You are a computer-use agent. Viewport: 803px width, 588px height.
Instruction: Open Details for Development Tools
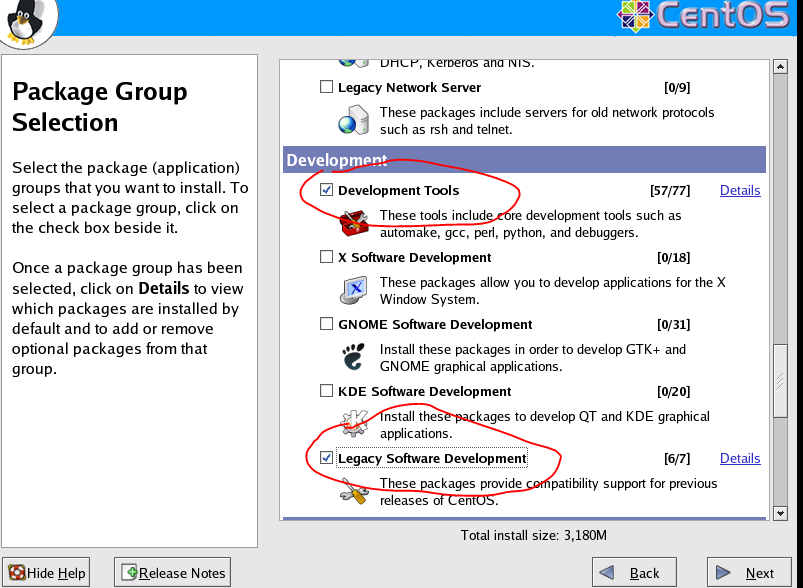tap(740, 191)
